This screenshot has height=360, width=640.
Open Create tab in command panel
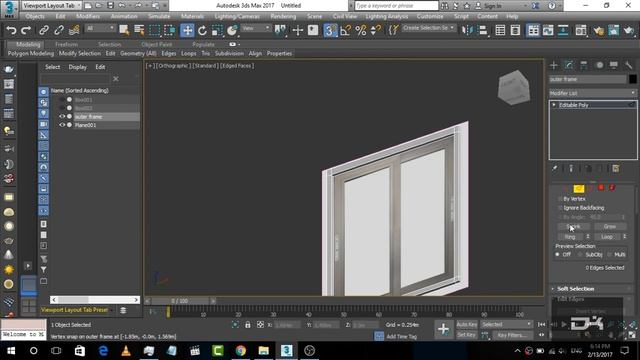[x=554, y=65]
